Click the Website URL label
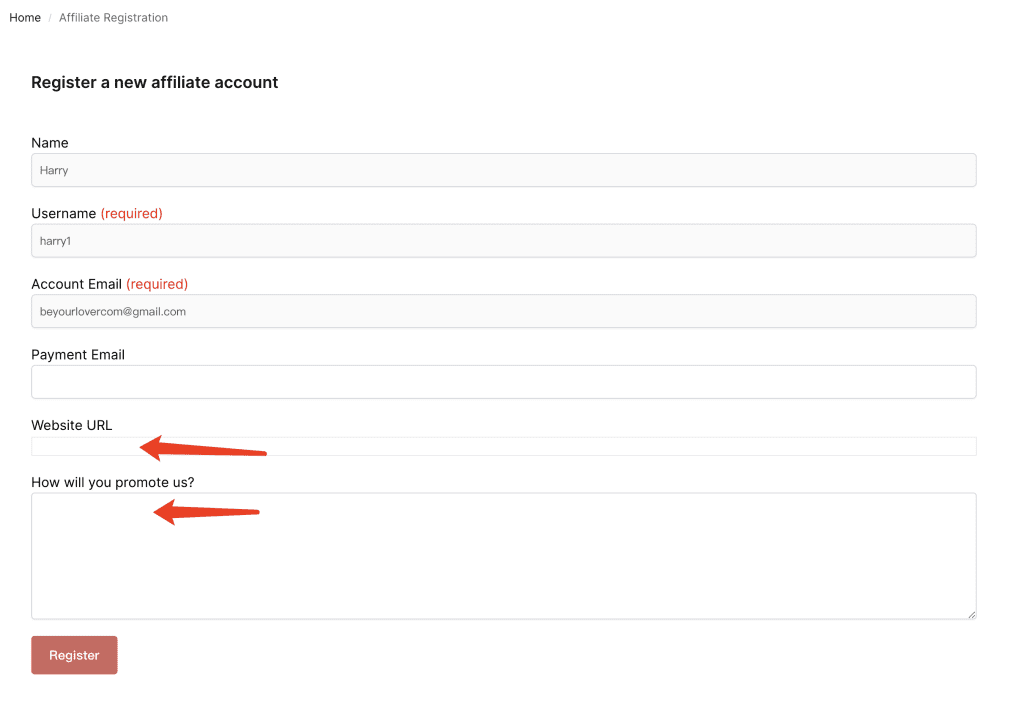Viewport: 1024px width, 701px height. coord(72,425)
